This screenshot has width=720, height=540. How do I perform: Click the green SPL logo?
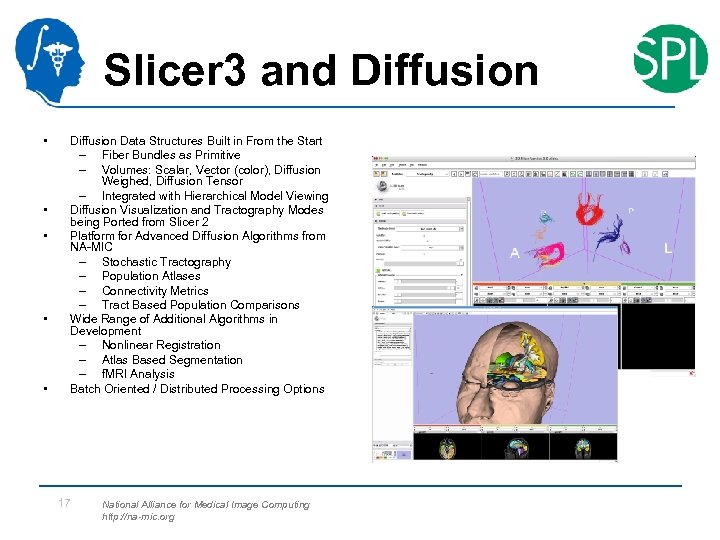[670, 58]
